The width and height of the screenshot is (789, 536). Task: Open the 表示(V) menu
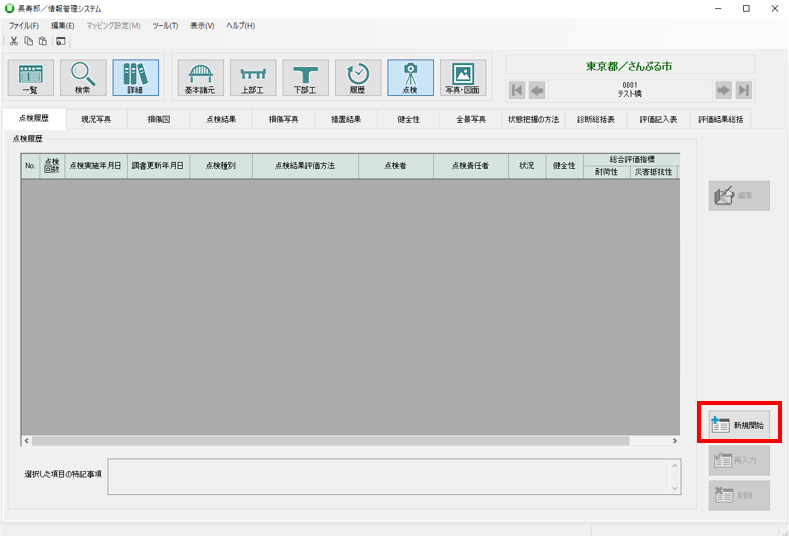(202, 25)
